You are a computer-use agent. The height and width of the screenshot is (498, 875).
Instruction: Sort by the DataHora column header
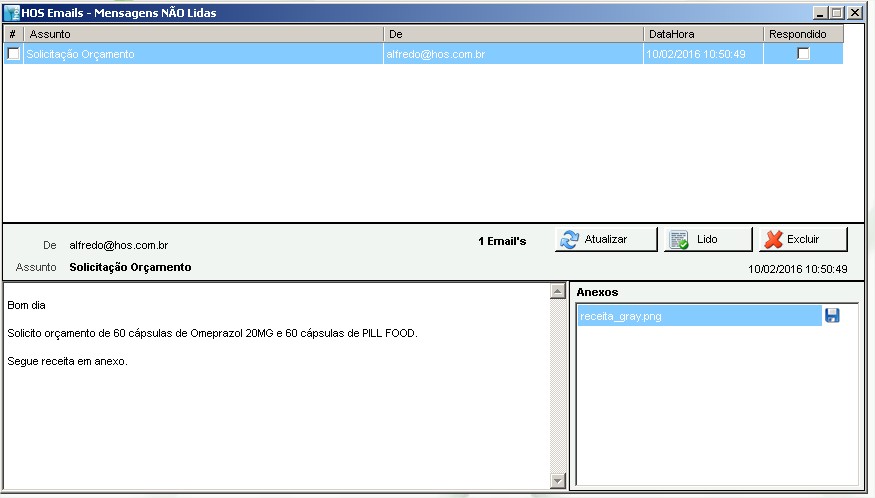pos(703,34)
